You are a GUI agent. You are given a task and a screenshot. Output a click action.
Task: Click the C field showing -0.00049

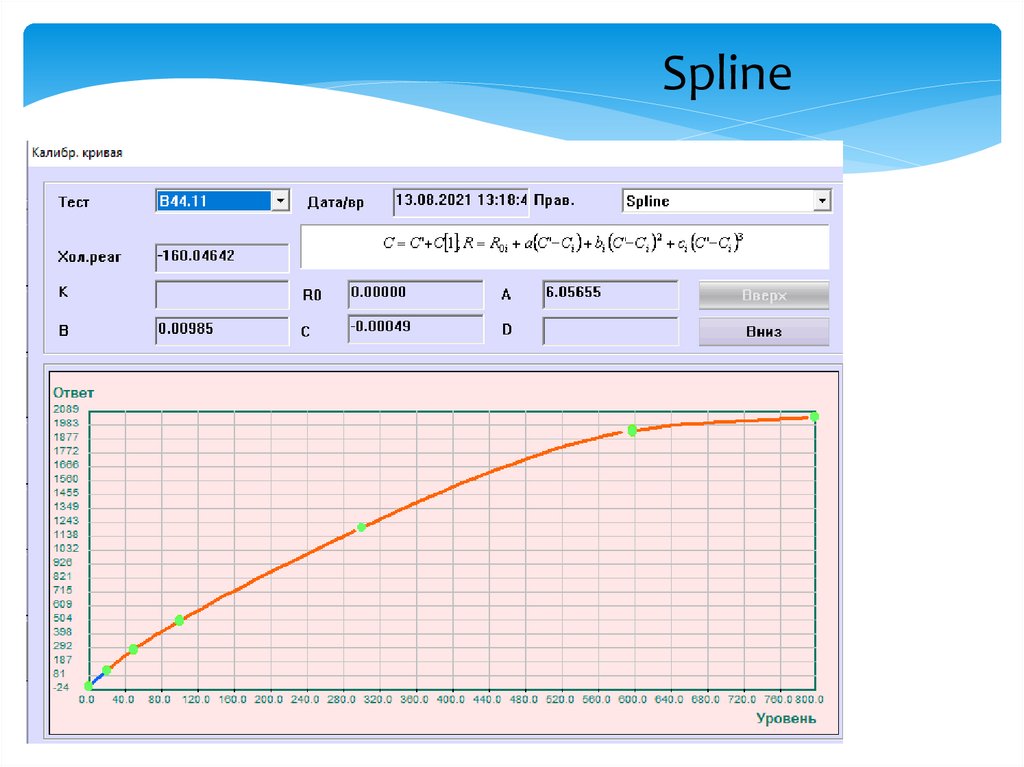click(x=415, y=329)
